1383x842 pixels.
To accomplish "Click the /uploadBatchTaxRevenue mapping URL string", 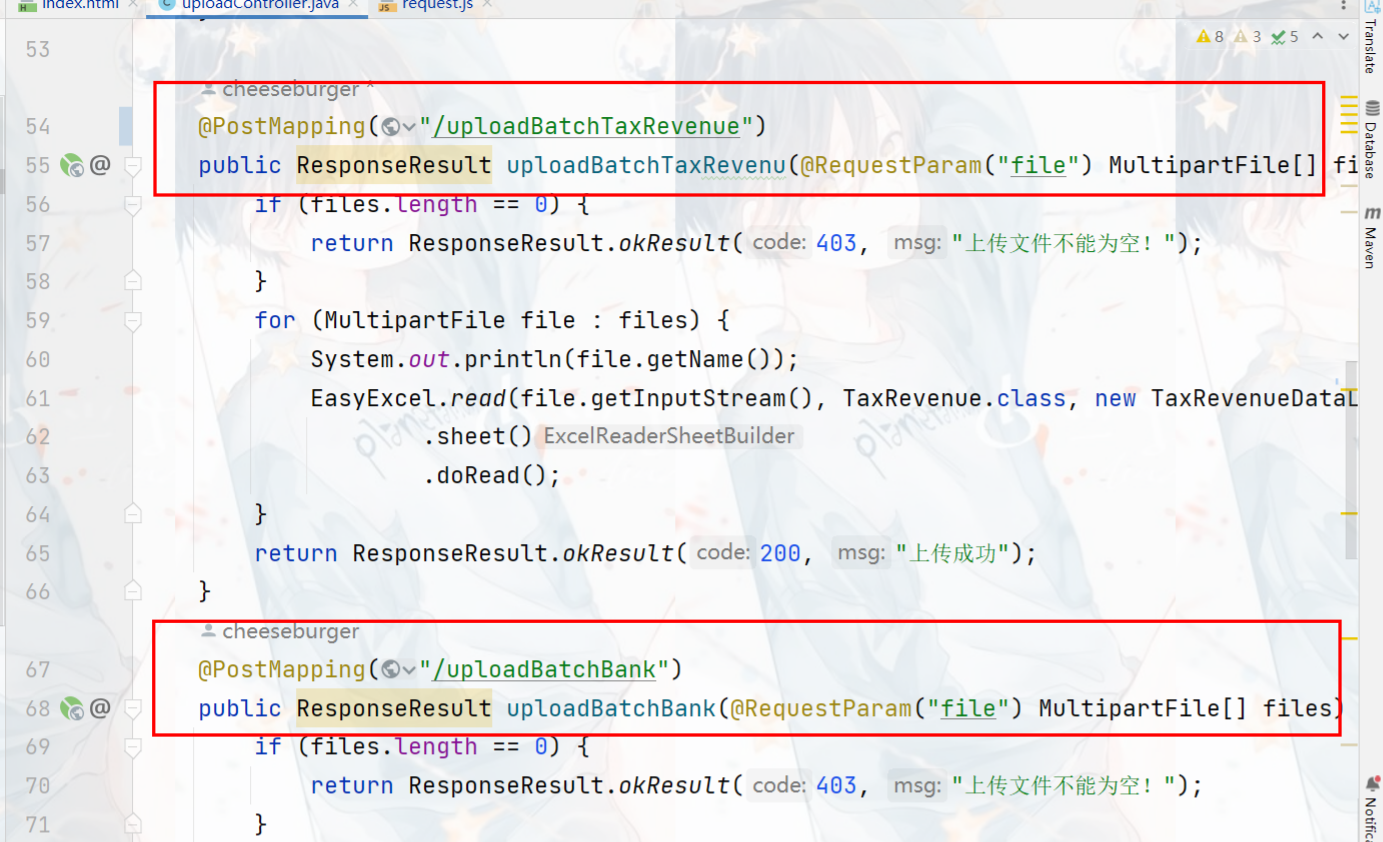I will point(585,126).
